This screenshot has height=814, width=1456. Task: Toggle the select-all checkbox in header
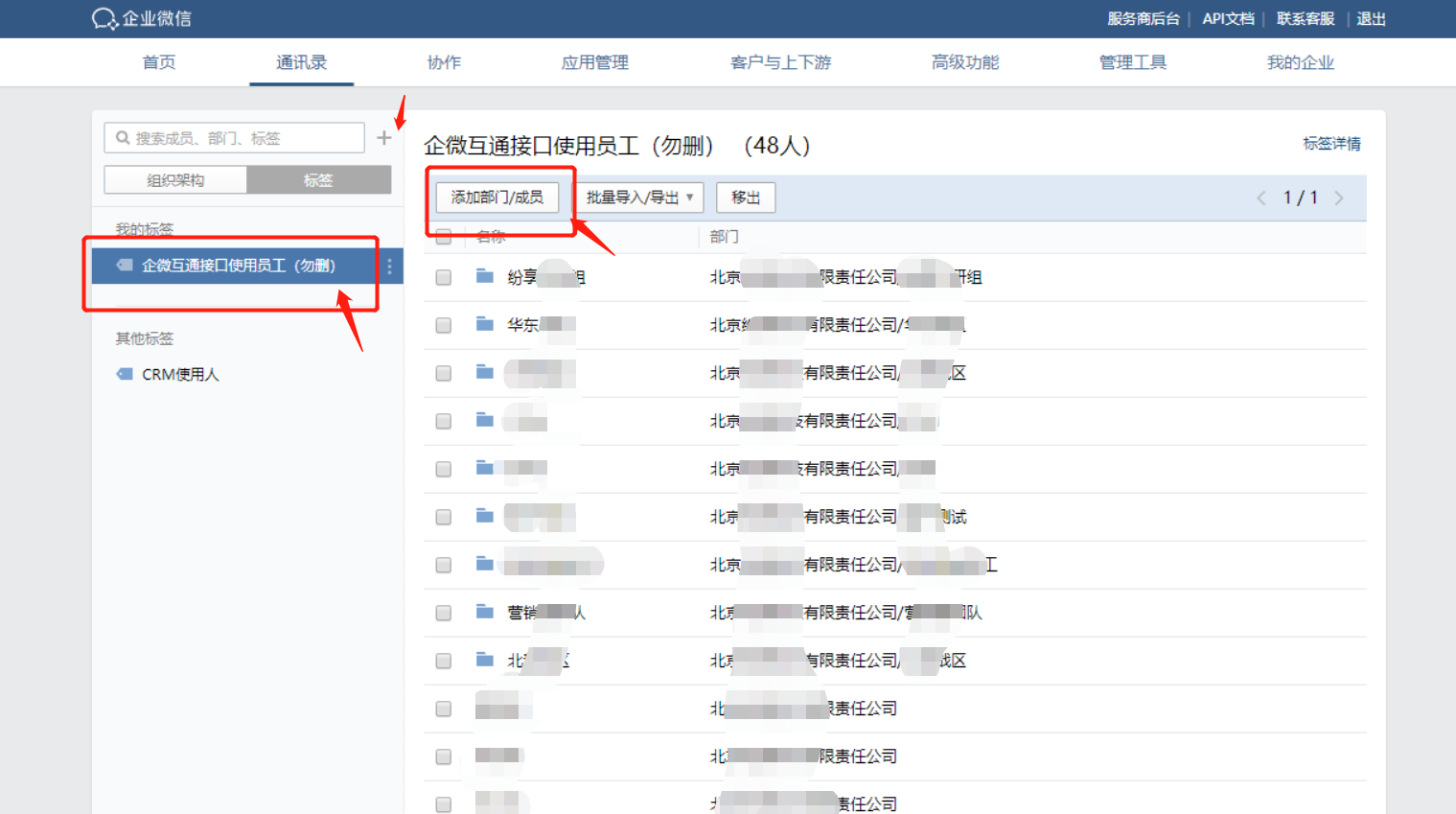click(443, 236)
